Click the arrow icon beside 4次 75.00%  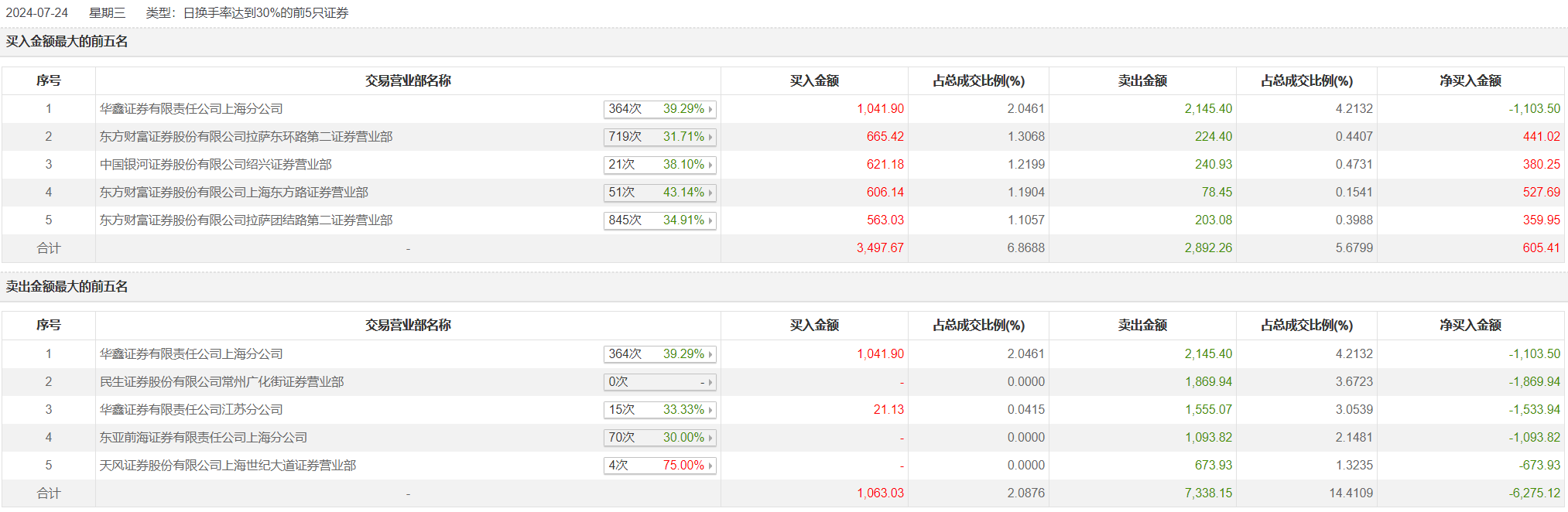point(710,466)
